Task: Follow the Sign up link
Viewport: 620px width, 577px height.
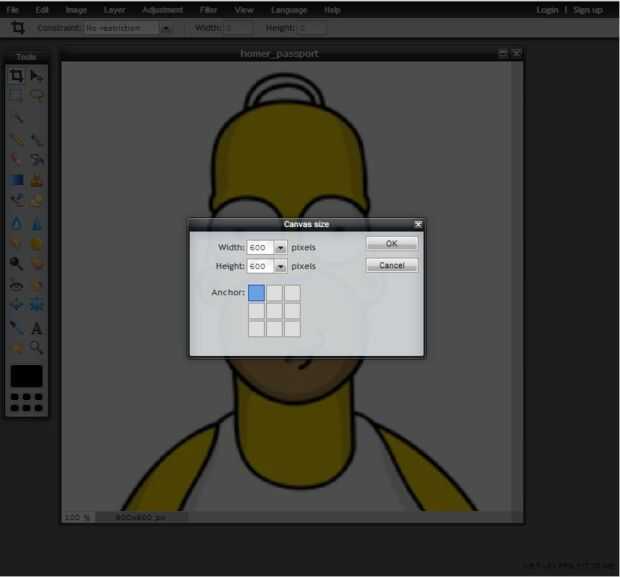Action: 588,10
